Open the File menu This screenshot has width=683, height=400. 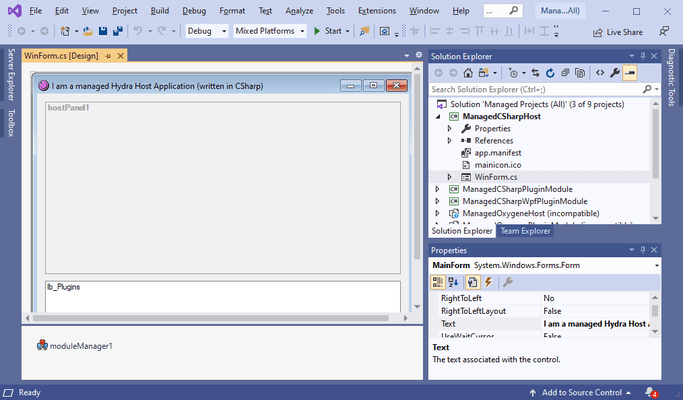35,11
